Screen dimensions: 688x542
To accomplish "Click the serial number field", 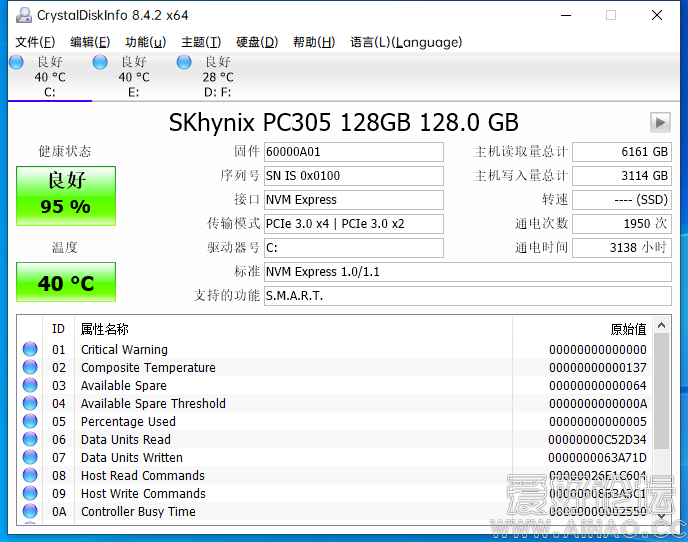I will coord(354,176).
